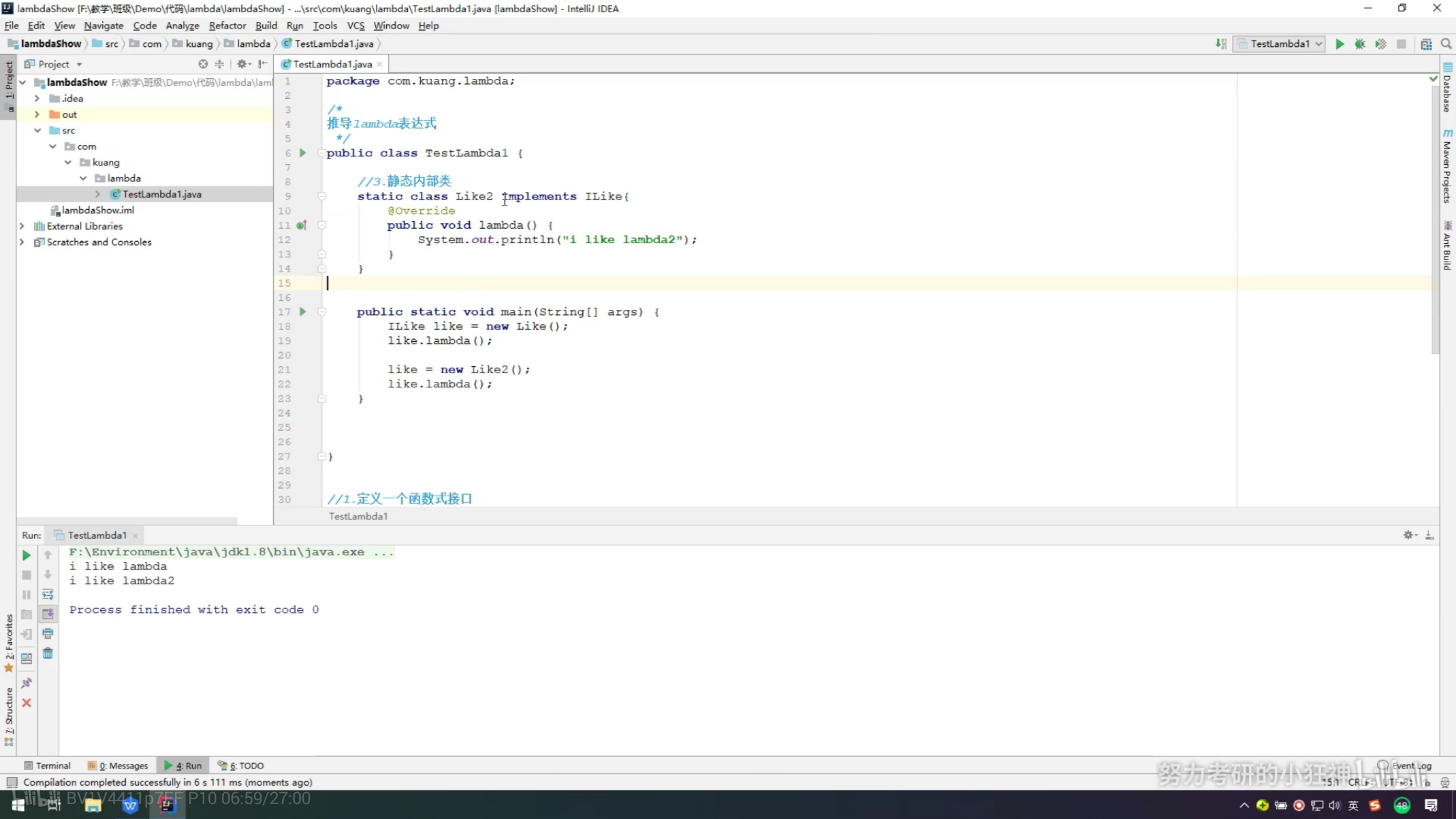This screenshot has height=819, width=1456.
Task: Toggle pin tab in Run panel
Action: (26, 682)
